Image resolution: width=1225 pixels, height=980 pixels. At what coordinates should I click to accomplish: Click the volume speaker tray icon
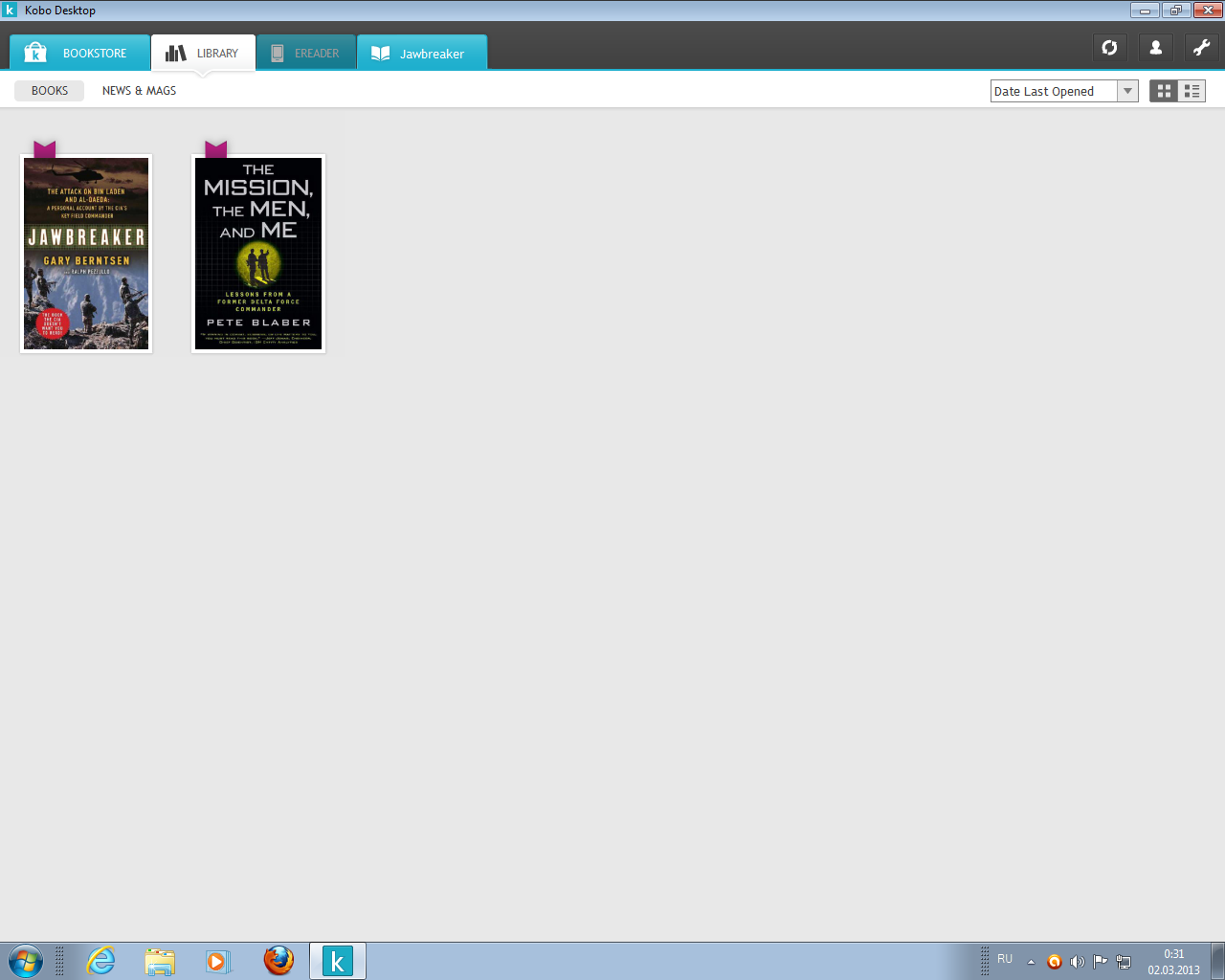point(1077,962)
